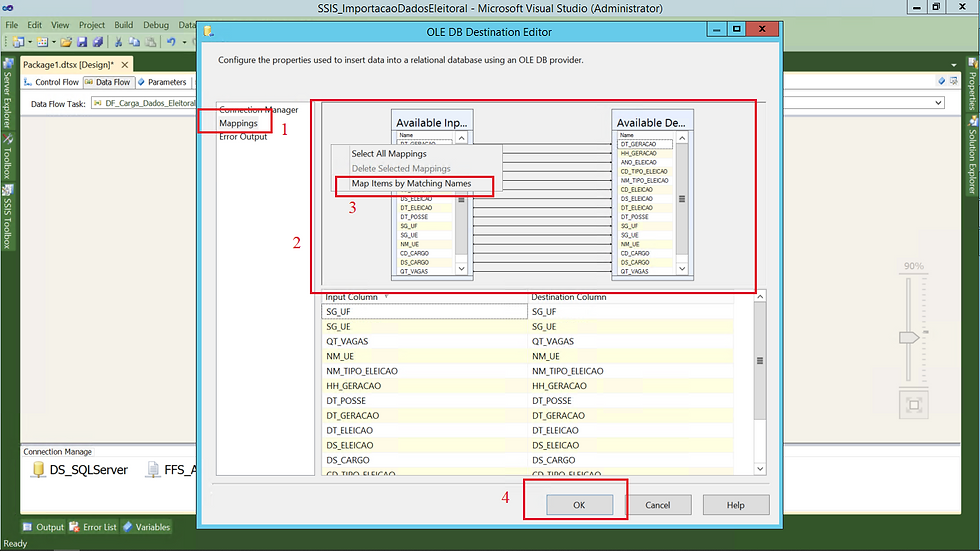Click the DS_SQLServer connection manager
This screenshot has width=980, height=551.
(x=80, y=470)
